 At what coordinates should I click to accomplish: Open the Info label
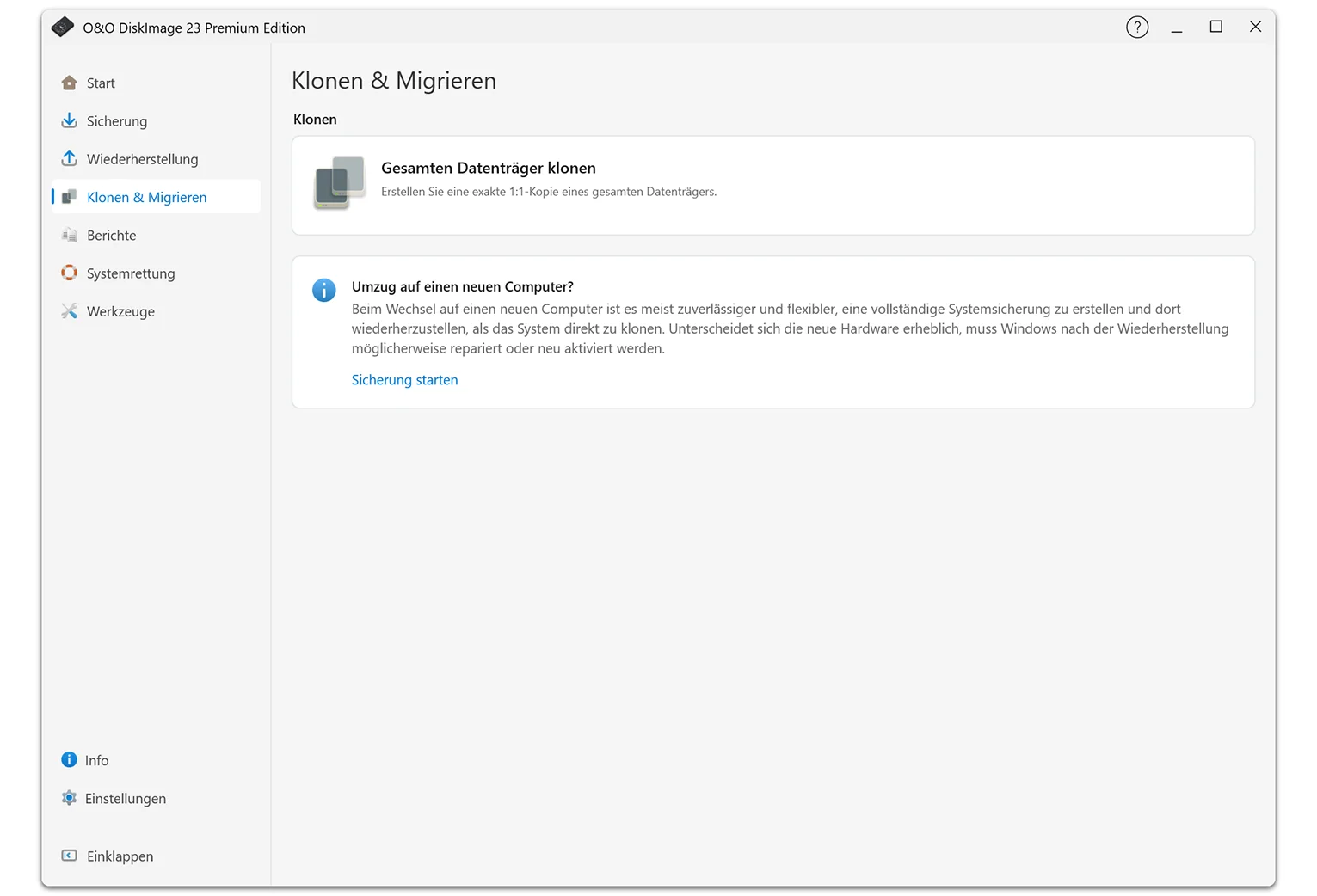[97, 760]
